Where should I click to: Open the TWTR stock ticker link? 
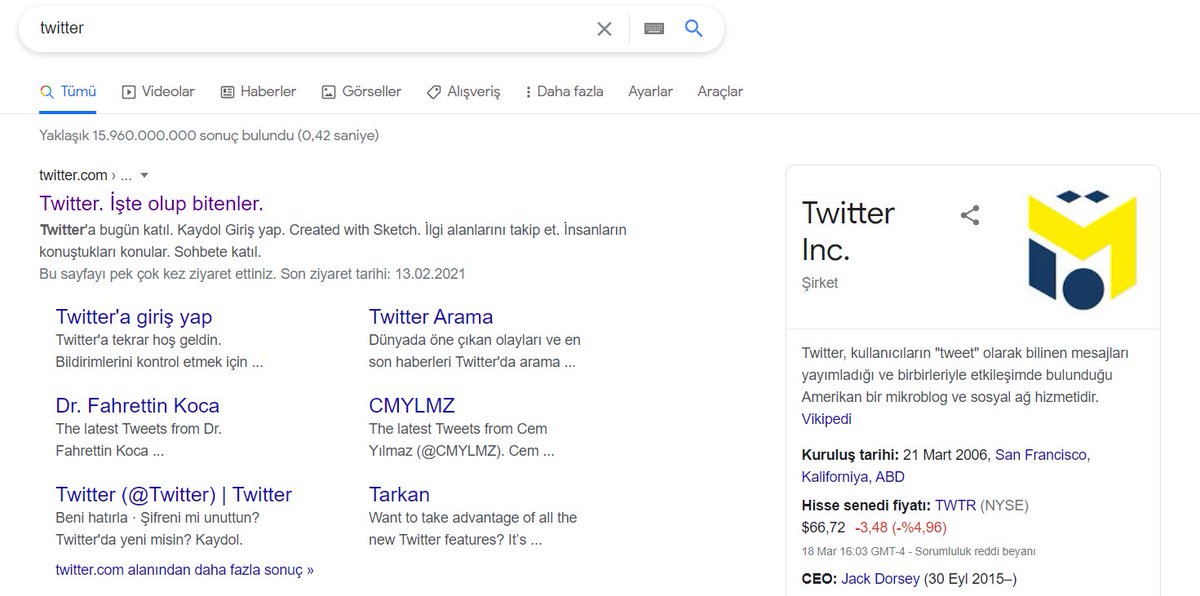[x=955, y=505]
